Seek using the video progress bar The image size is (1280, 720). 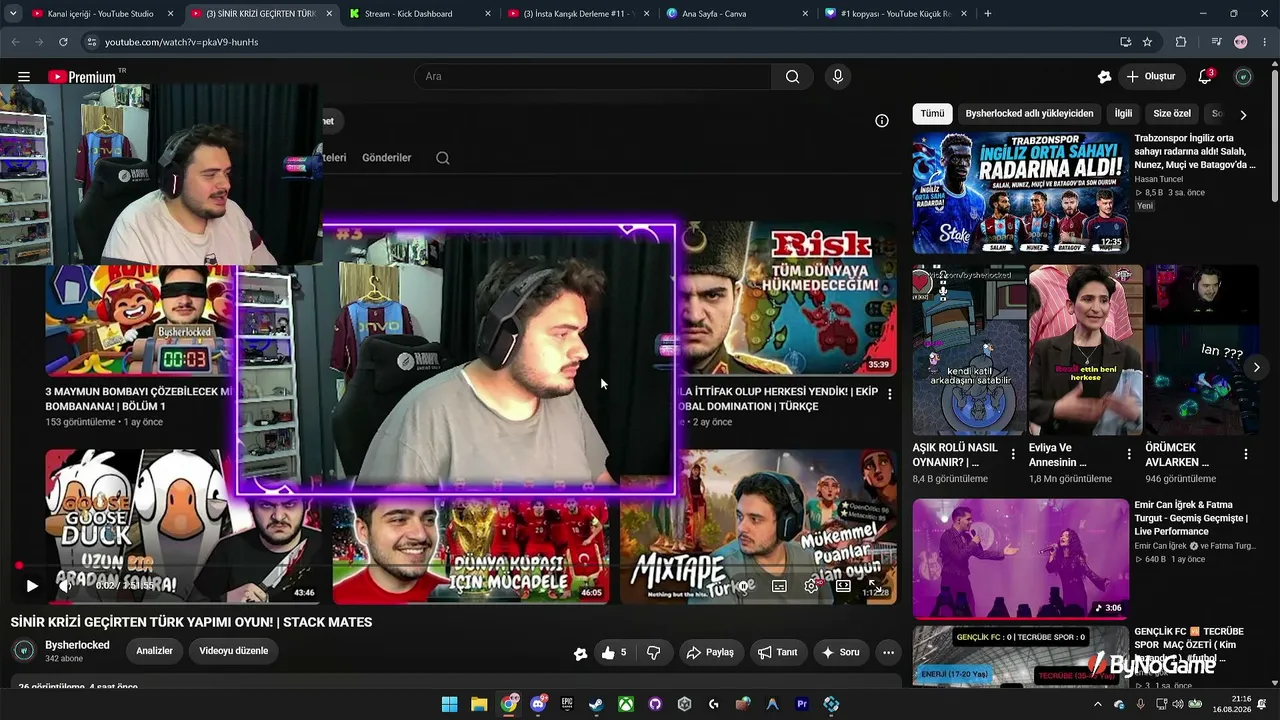[455, 566]
